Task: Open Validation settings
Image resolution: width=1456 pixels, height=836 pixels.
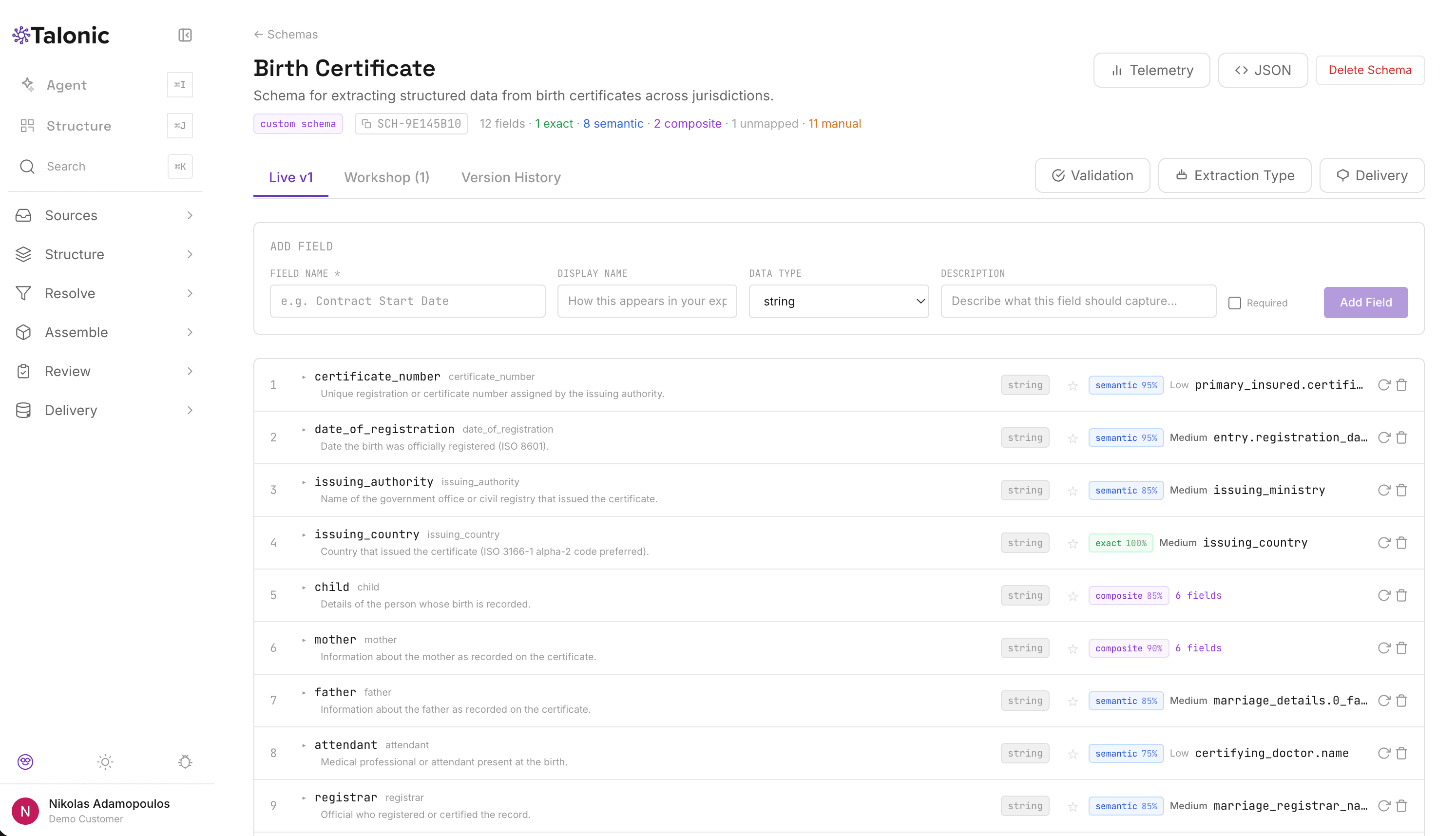Action: 1092,175
